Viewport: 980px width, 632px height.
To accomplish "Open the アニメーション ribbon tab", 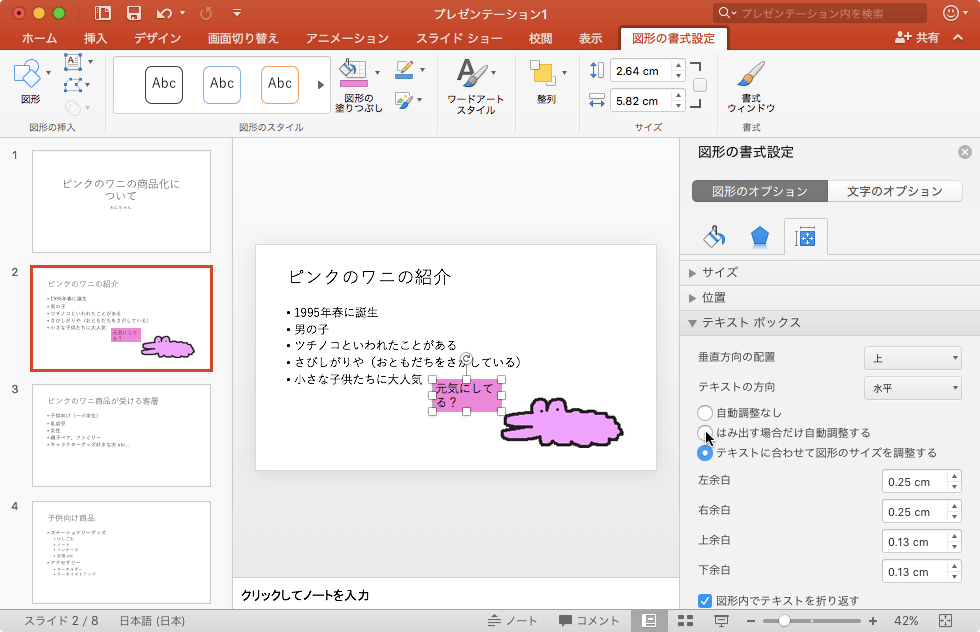I will 347,39.
